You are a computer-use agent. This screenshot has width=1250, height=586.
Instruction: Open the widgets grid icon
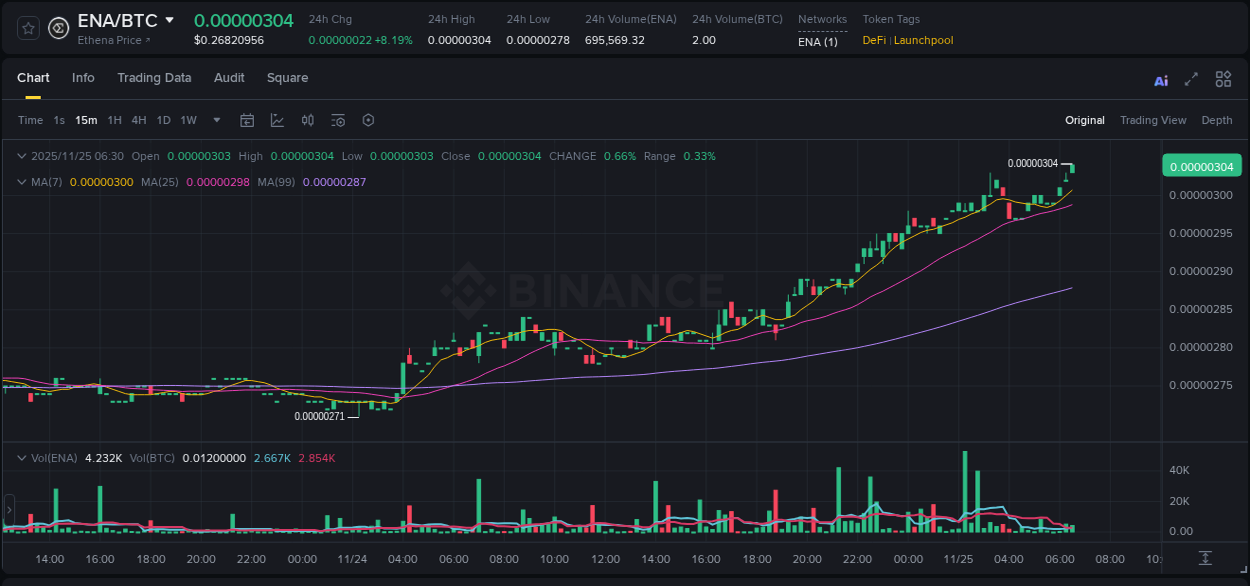point(1223,79)
